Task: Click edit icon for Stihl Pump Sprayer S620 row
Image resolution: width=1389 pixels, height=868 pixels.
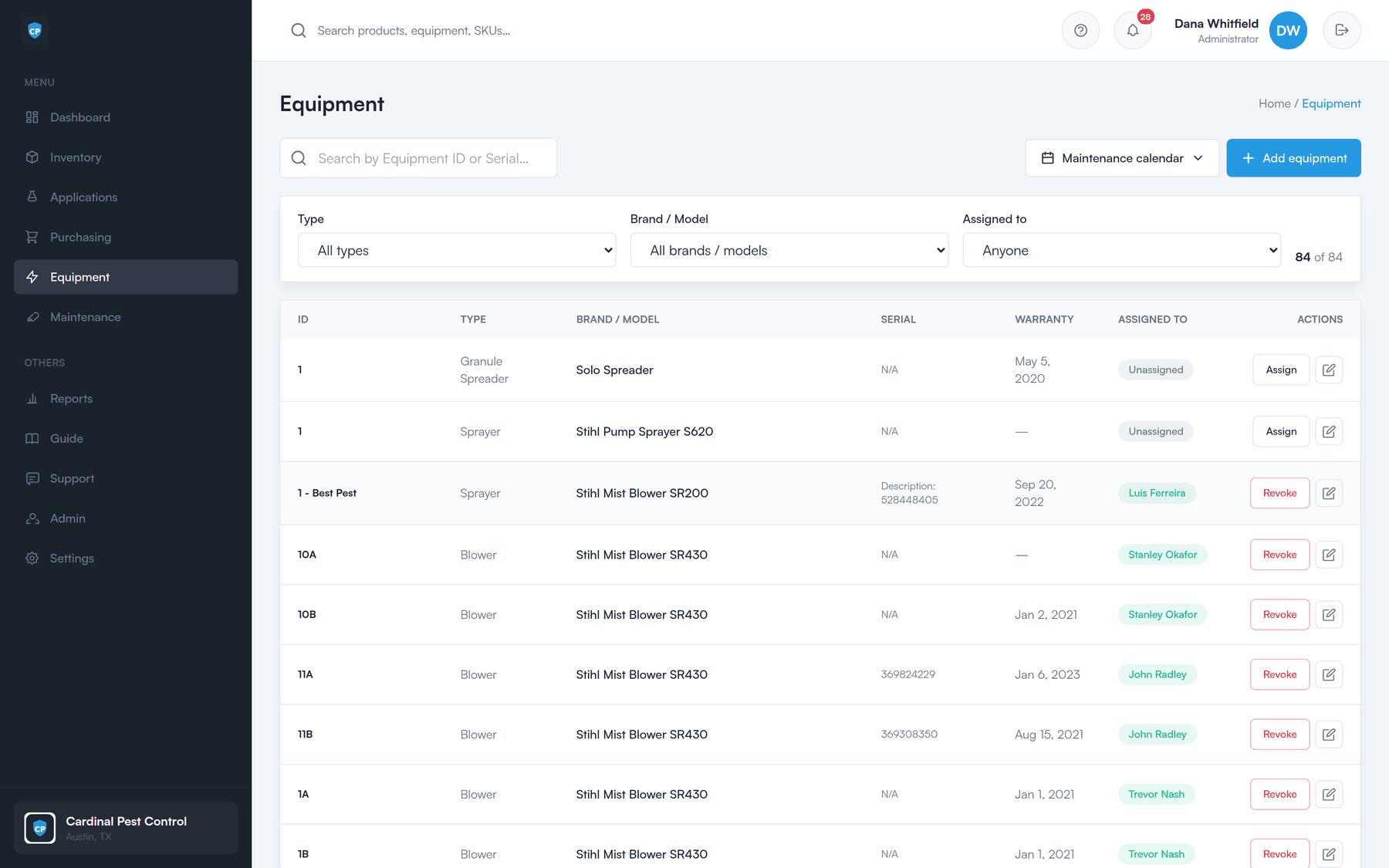Action: (1329, 431)
